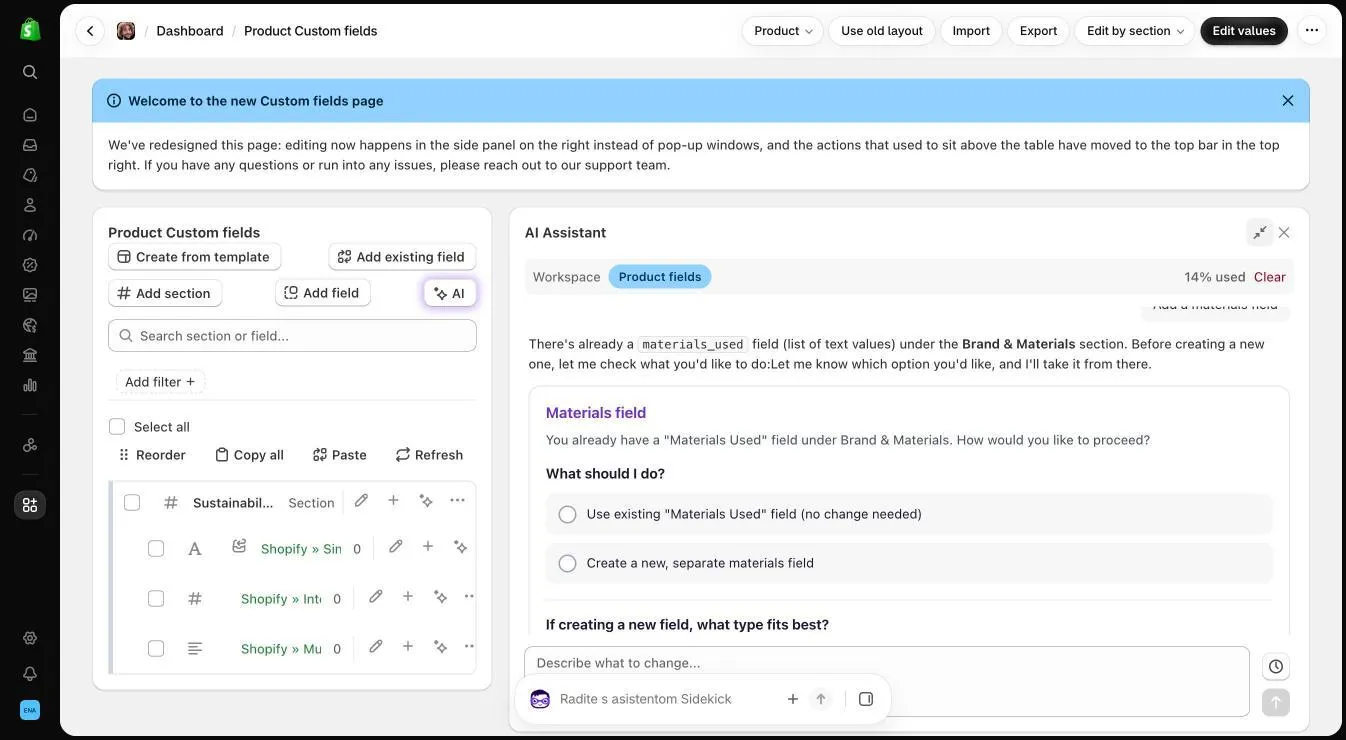Open the AI button in Product Custom fields
The image size is (1346, 740).
(x=450, y=293)
